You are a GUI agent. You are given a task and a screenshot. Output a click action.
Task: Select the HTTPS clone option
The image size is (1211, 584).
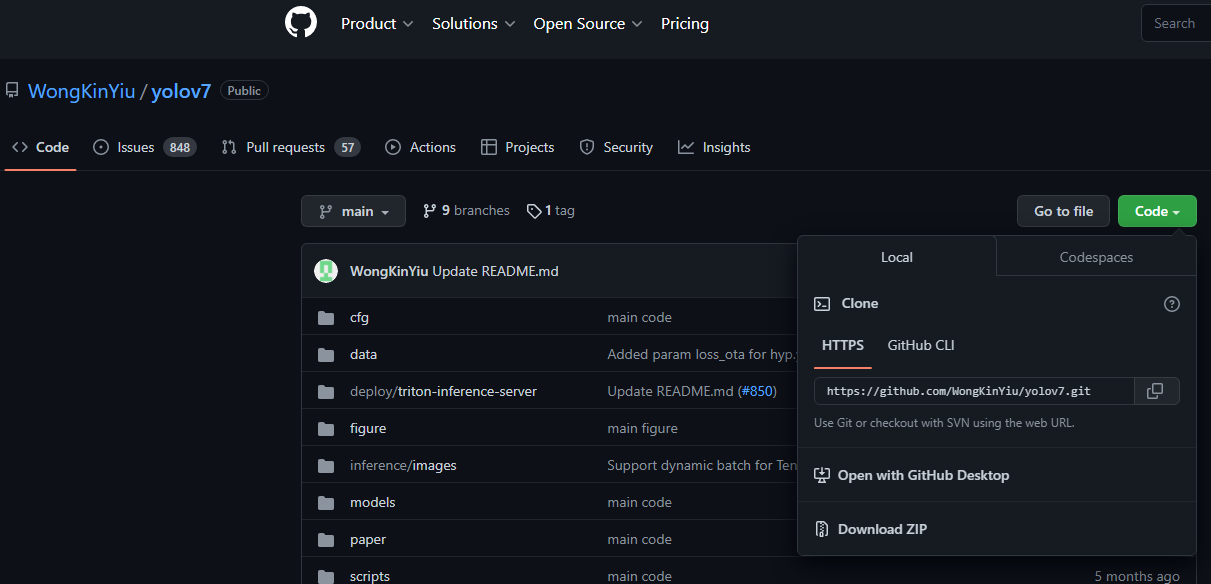point(843,345)
